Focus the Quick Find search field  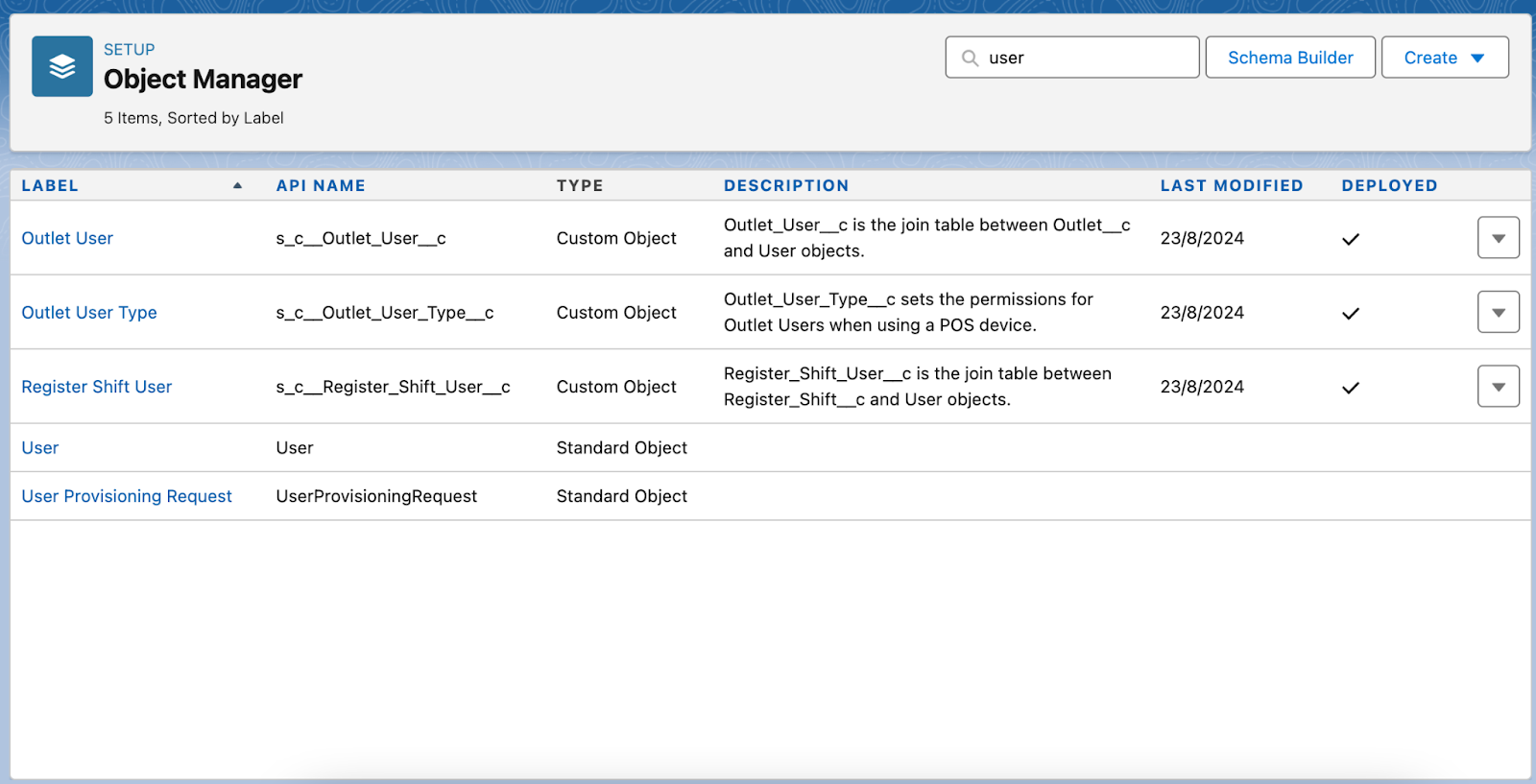pyautogui.click(x=1072, y=58)
